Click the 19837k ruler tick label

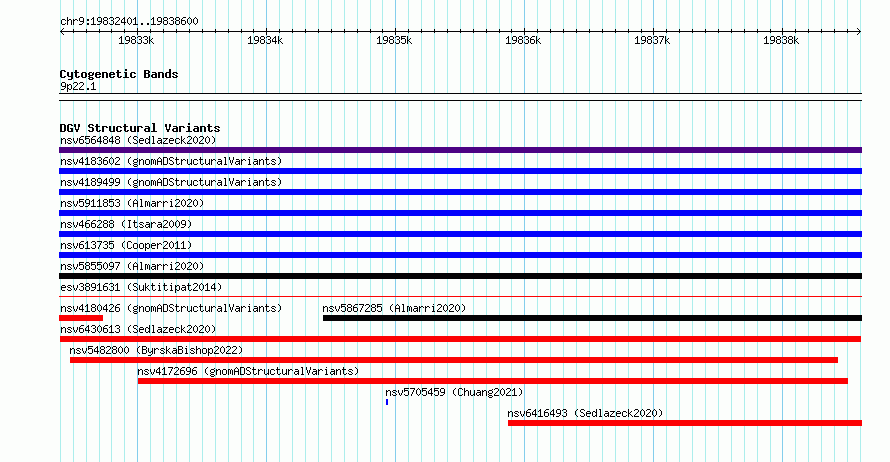652,40
